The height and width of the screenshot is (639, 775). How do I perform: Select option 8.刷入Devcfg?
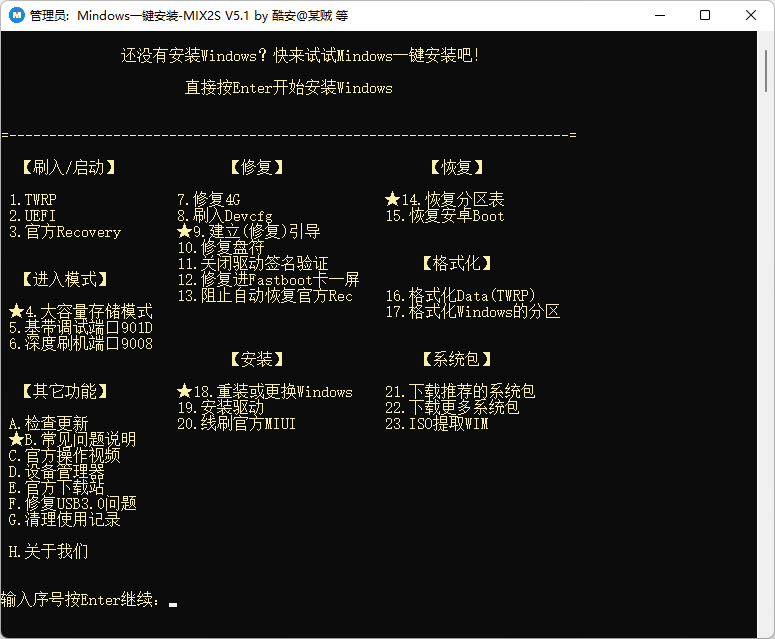(x=225, y=216)
